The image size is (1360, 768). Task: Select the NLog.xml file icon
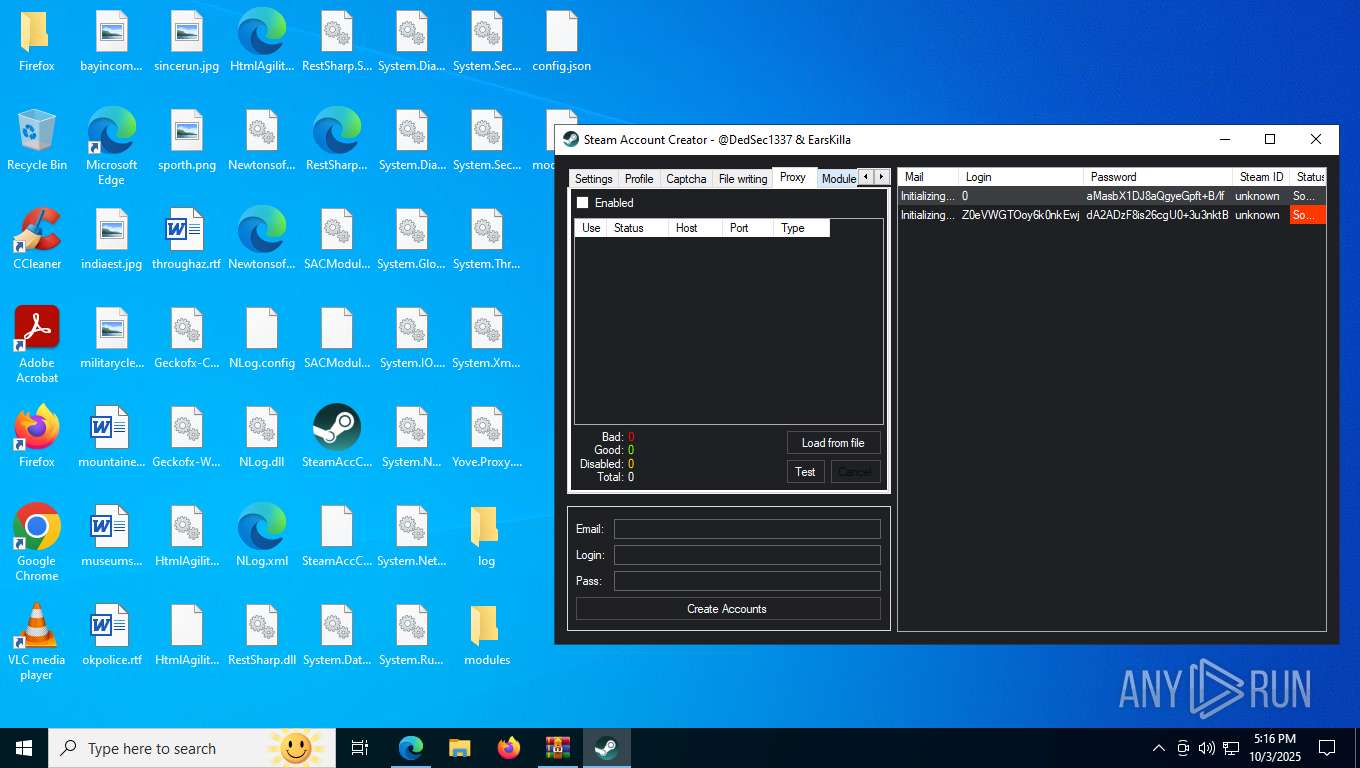pyautogui.click(x=262, y=537)
